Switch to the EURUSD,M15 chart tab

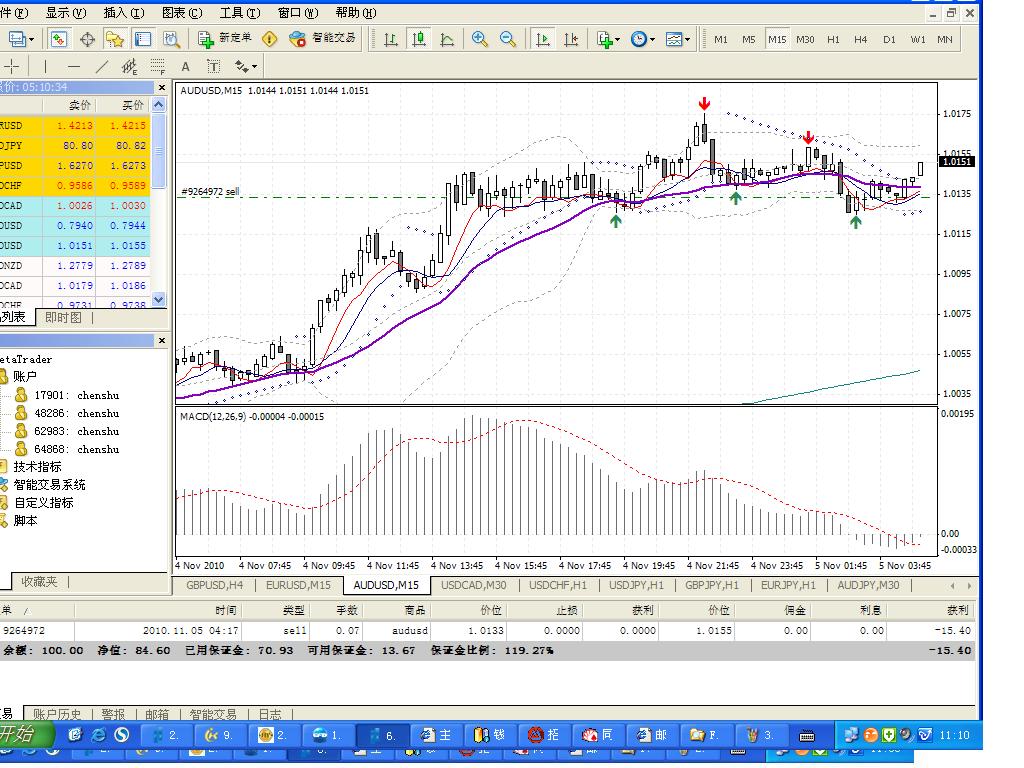click(x=298, y=585)
